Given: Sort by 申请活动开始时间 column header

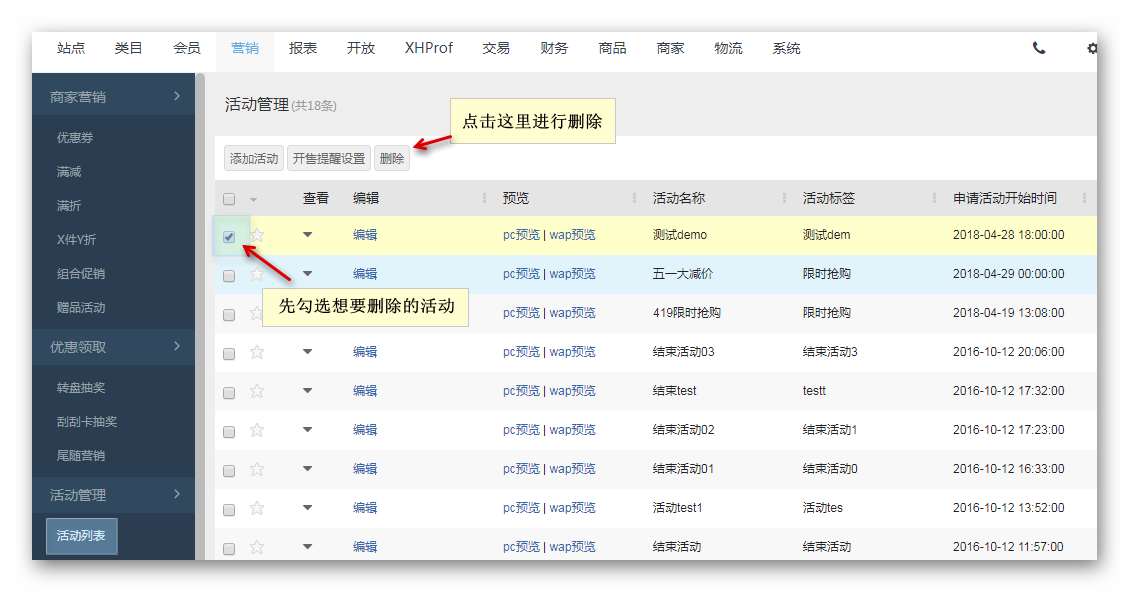Looking at the screenshot, I should point(1004,198).
